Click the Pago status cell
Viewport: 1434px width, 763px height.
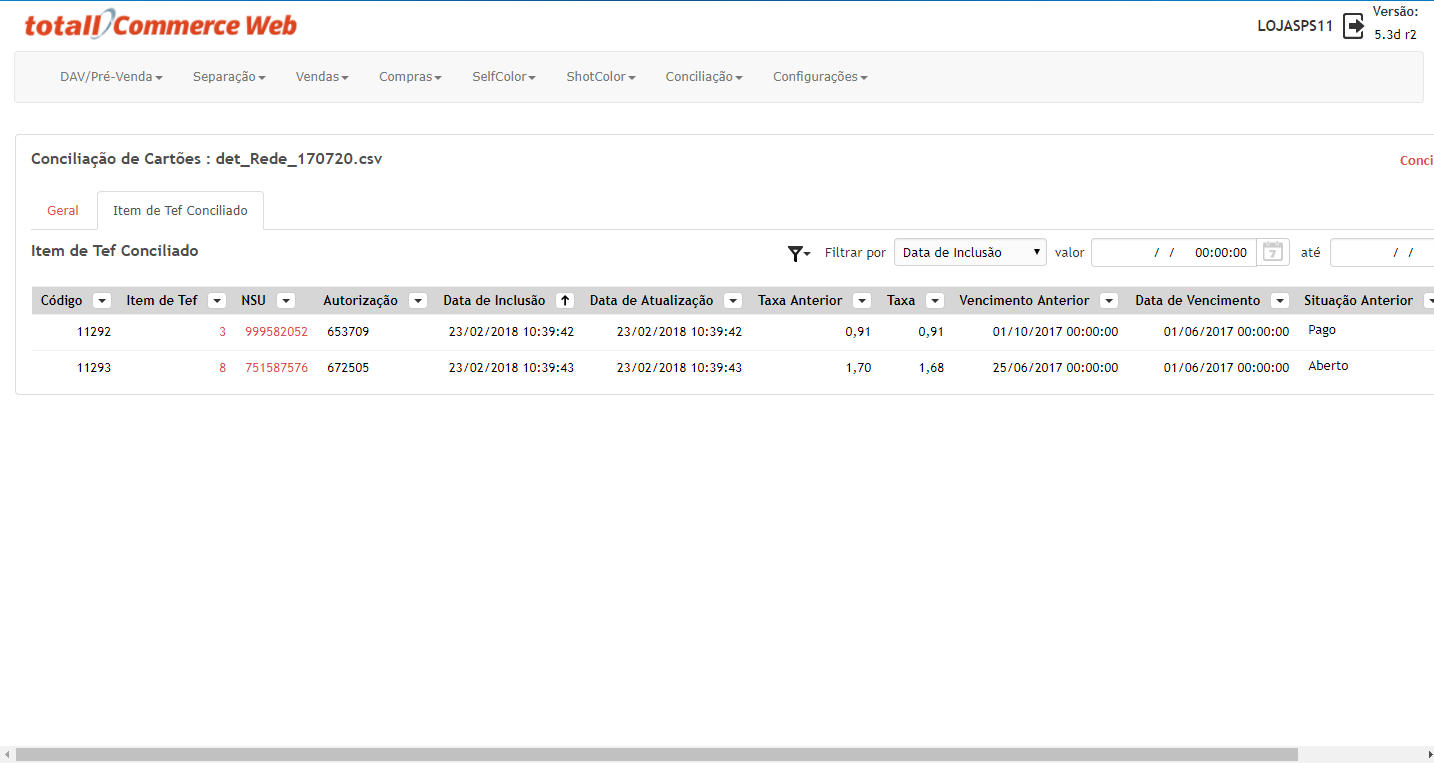(1322, 330)
